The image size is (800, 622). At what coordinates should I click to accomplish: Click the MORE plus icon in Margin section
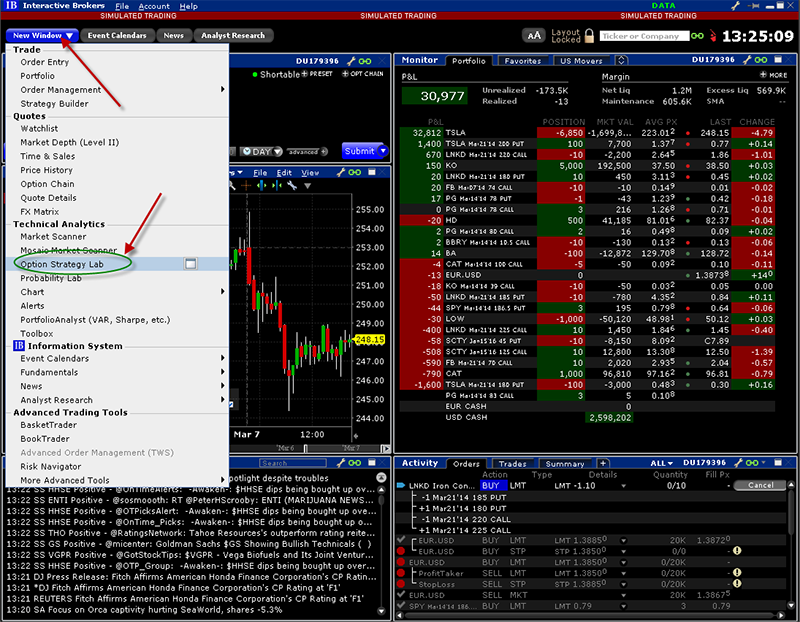tap(763, 74)
